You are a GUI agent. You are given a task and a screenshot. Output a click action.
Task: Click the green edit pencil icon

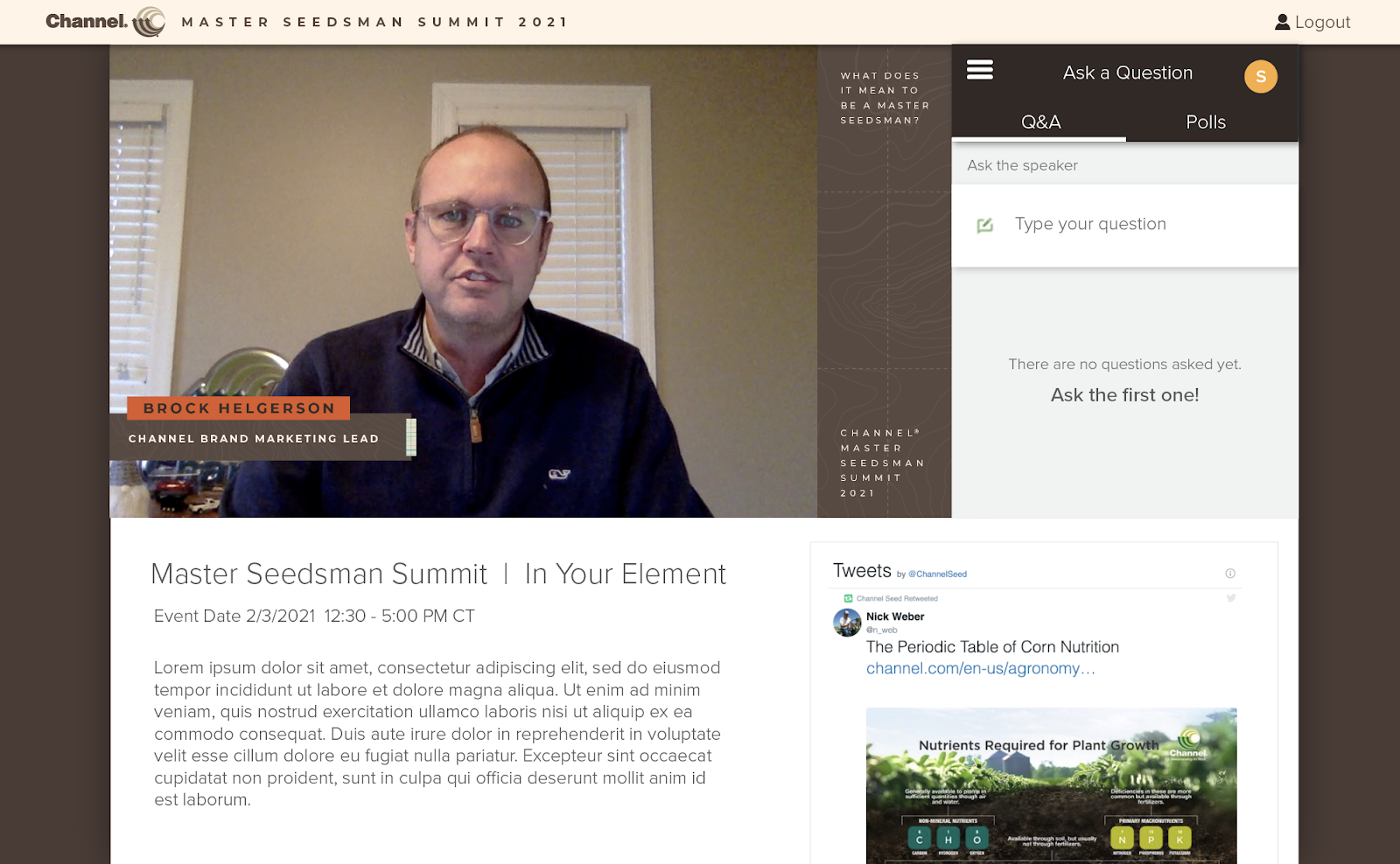coord(984,225)
